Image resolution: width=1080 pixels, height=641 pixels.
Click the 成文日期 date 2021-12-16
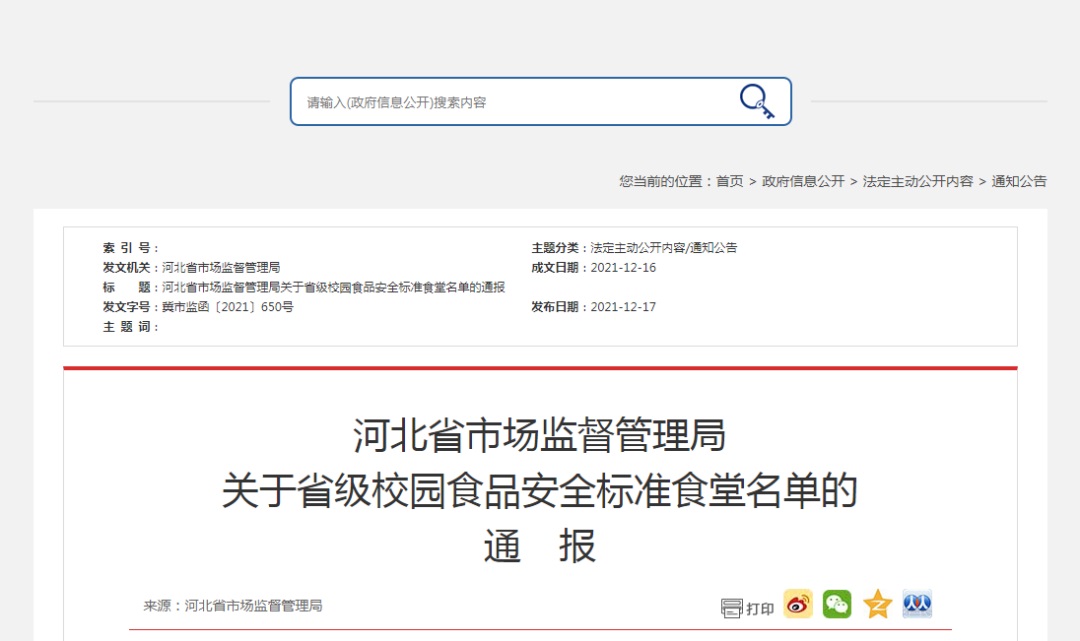point(623,267)
